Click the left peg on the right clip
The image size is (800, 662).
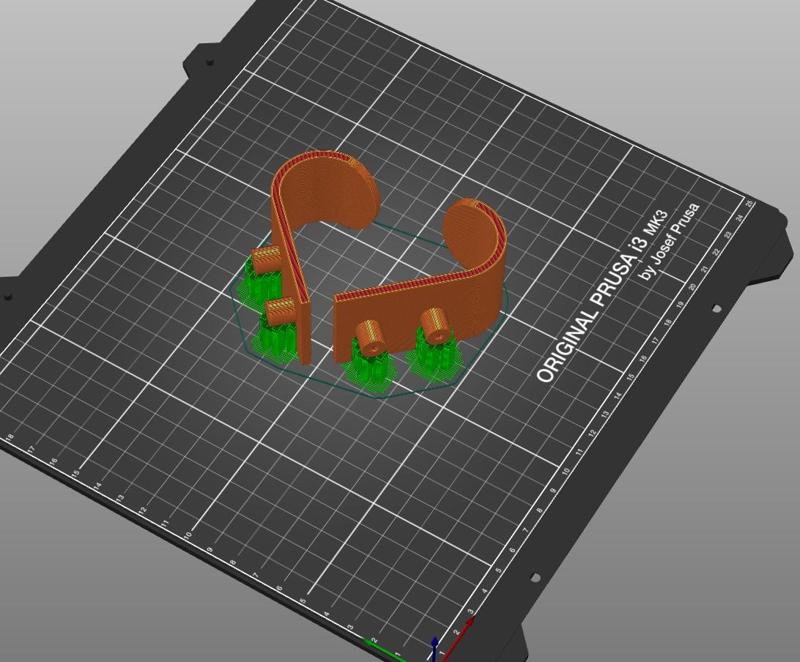click(370, 338)
